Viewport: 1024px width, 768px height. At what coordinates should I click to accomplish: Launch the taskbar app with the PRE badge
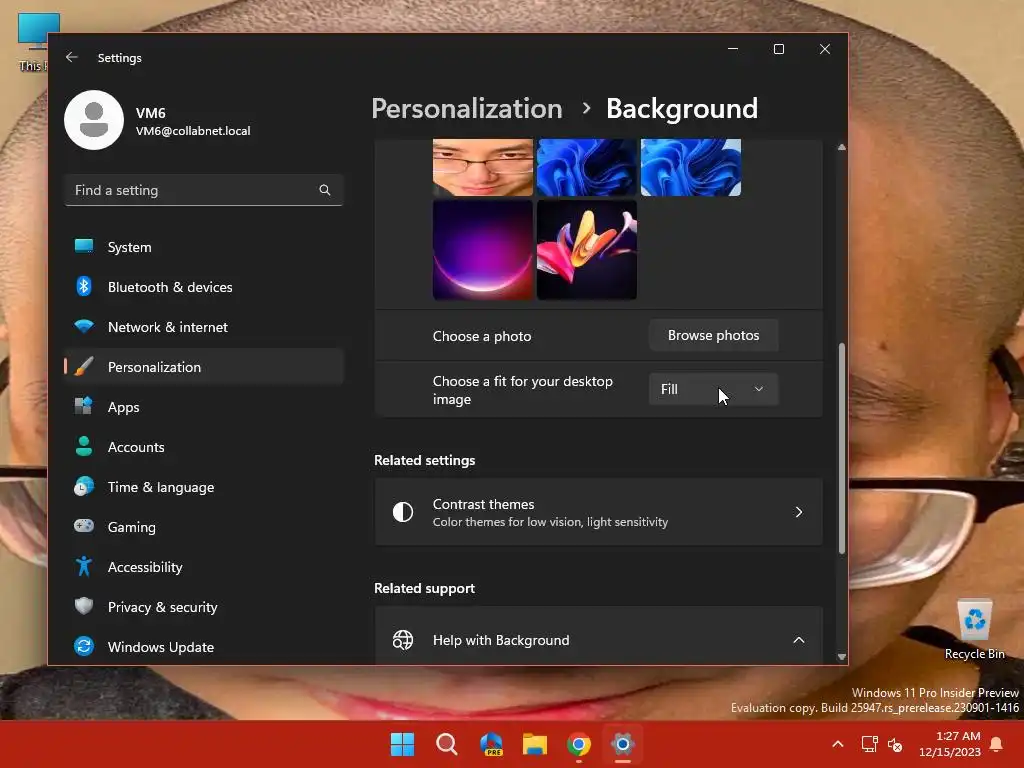pyautogui.click(x=491, y=744)
